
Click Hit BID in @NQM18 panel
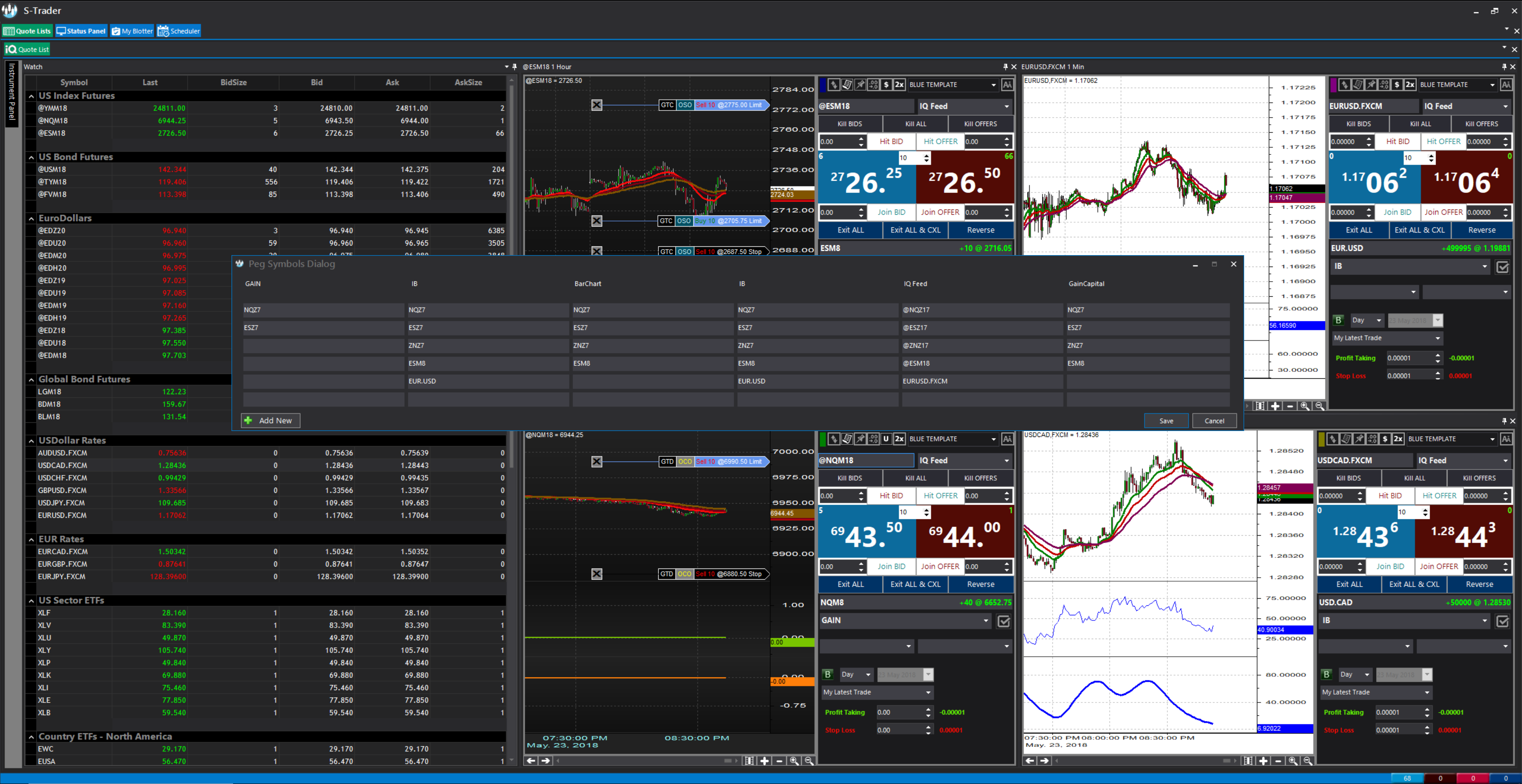(x=891, y=496)
